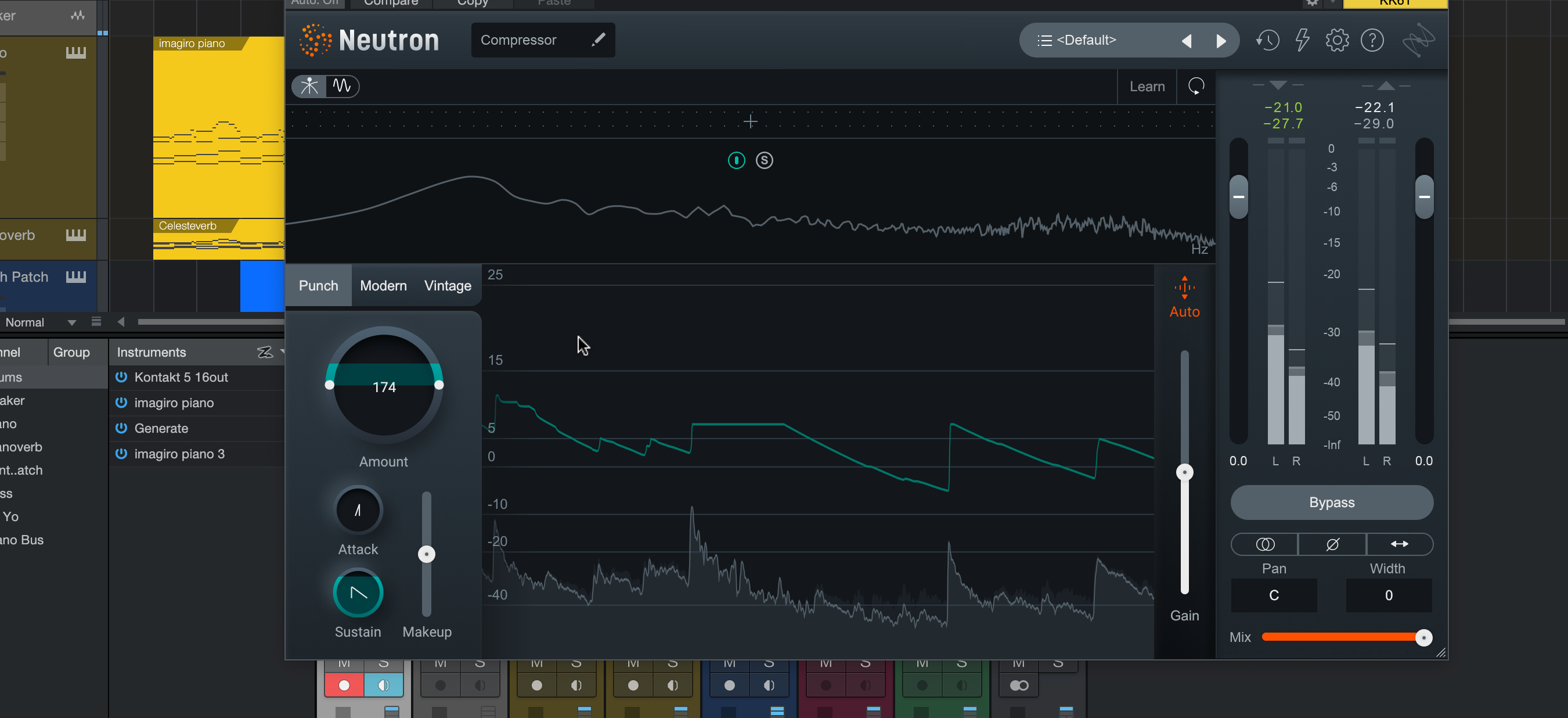Go to next preset with right arrow
The image size is (1568, 718).
tap(1220, 41)
